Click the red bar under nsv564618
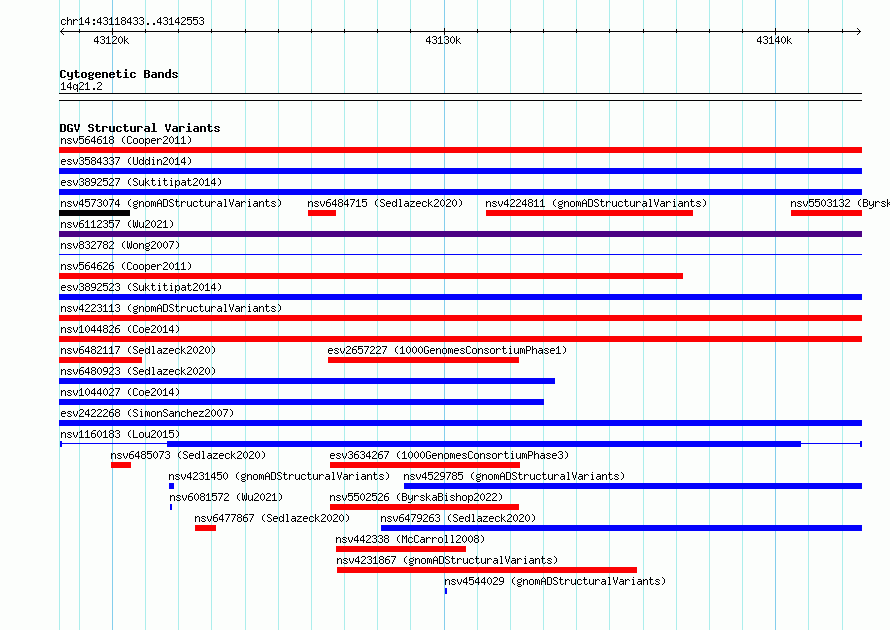The height and width of the screenshot is (630, 890). pos(460,150)
